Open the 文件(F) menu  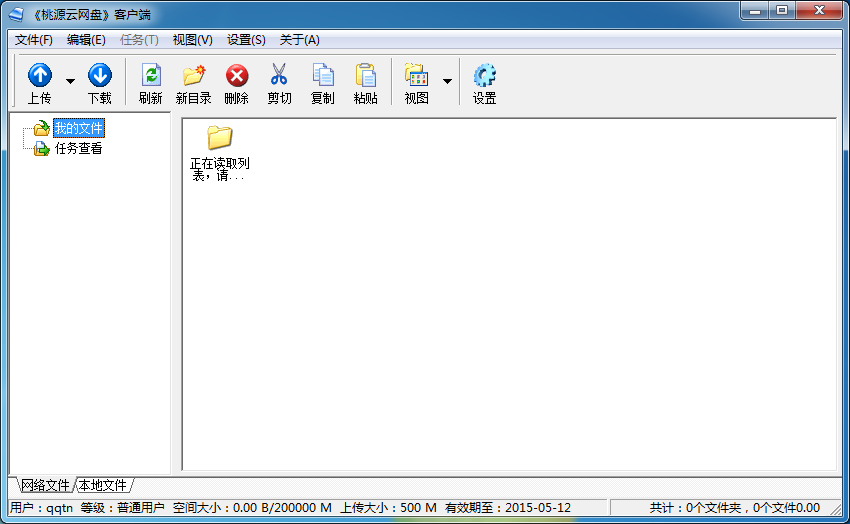click(x=34, y=40)
